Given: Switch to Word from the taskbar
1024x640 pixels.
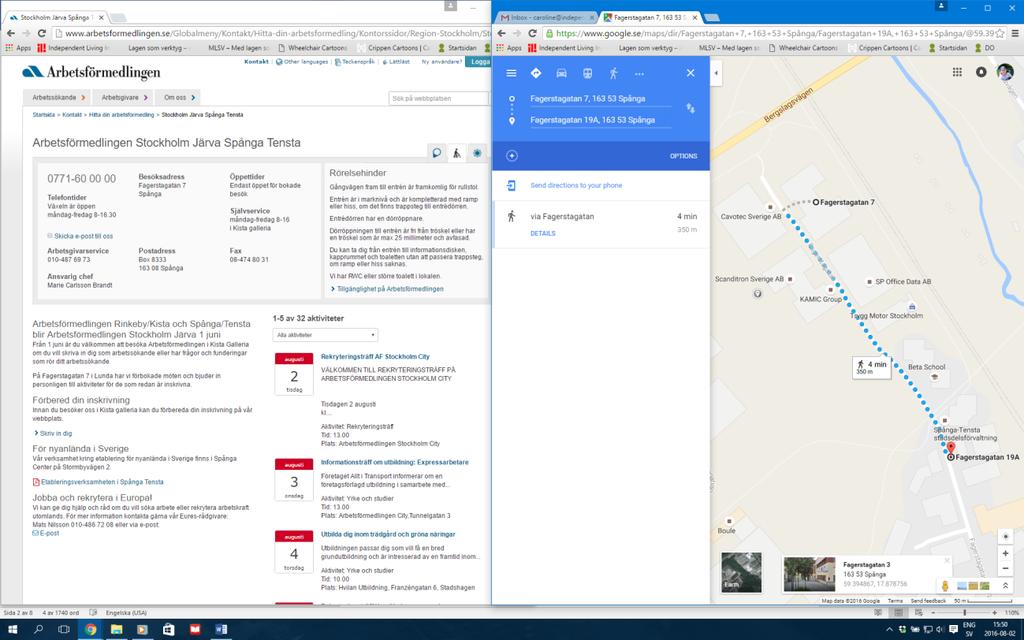Looking at the screenshot, I should tap(221, 630).
